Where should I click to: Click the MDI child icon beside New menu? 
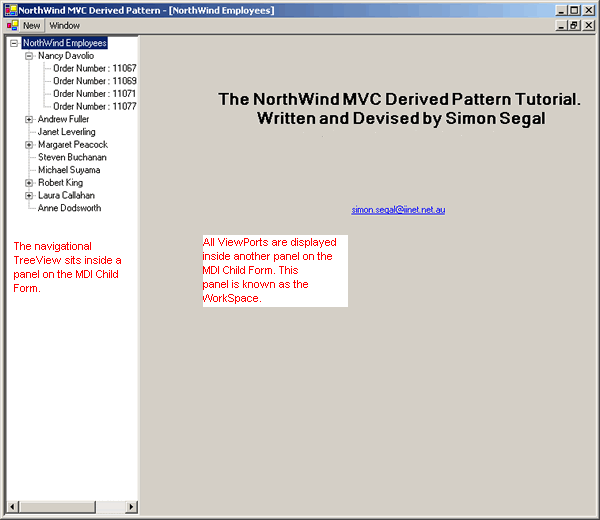click(12, 26)
